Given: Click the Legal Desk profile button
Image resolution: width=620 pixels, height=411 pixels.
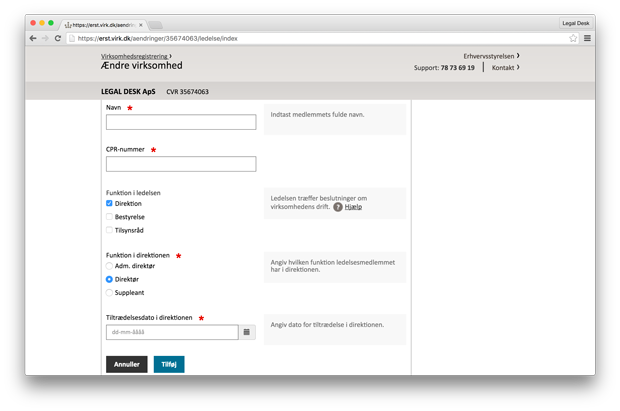Looking at the screenshot, I should 576,23.
